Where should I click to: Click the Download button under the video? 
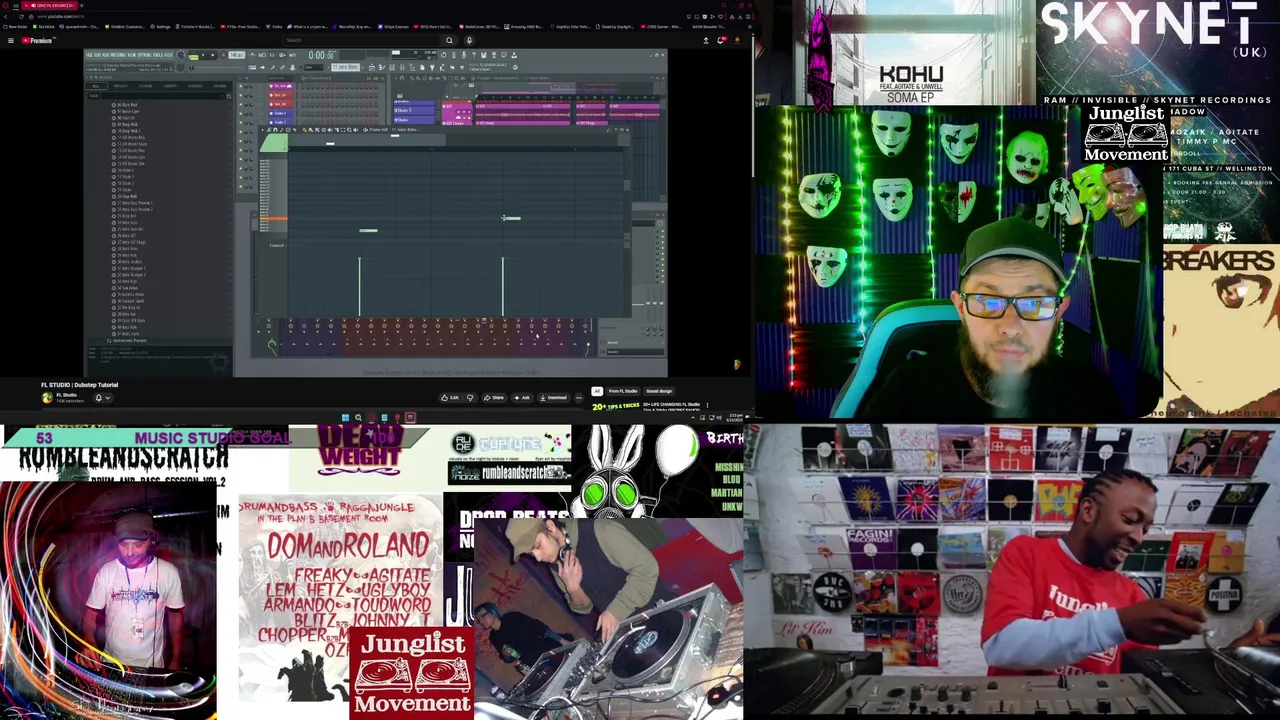coord(553,397)
